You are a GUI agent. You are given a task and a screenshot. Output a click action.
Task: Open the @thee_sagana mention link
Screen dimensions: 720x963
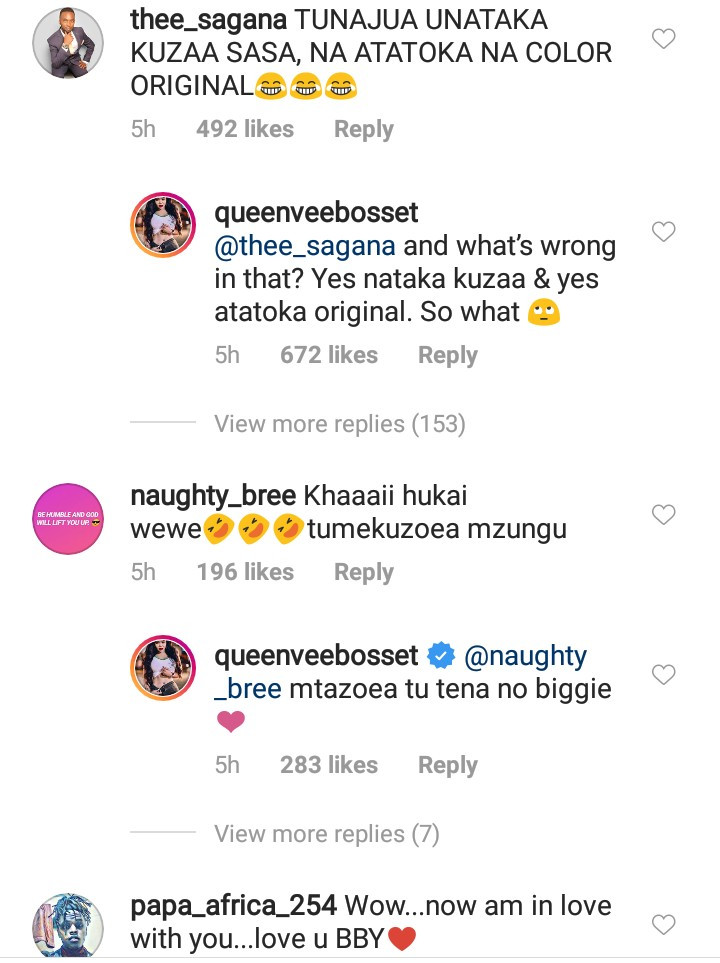(305, 246)
